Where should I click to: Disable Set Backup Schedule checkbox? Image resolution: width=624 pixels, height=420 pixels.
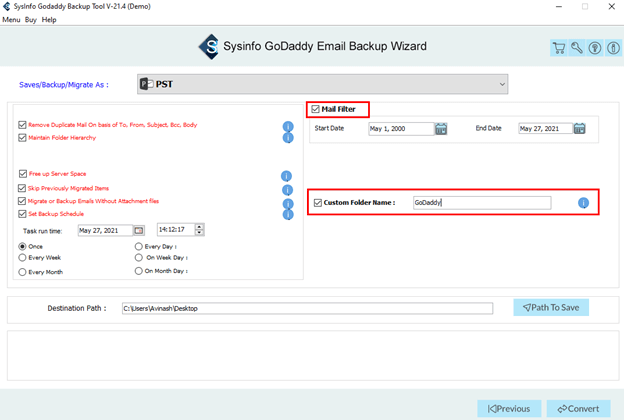[22, 214]
